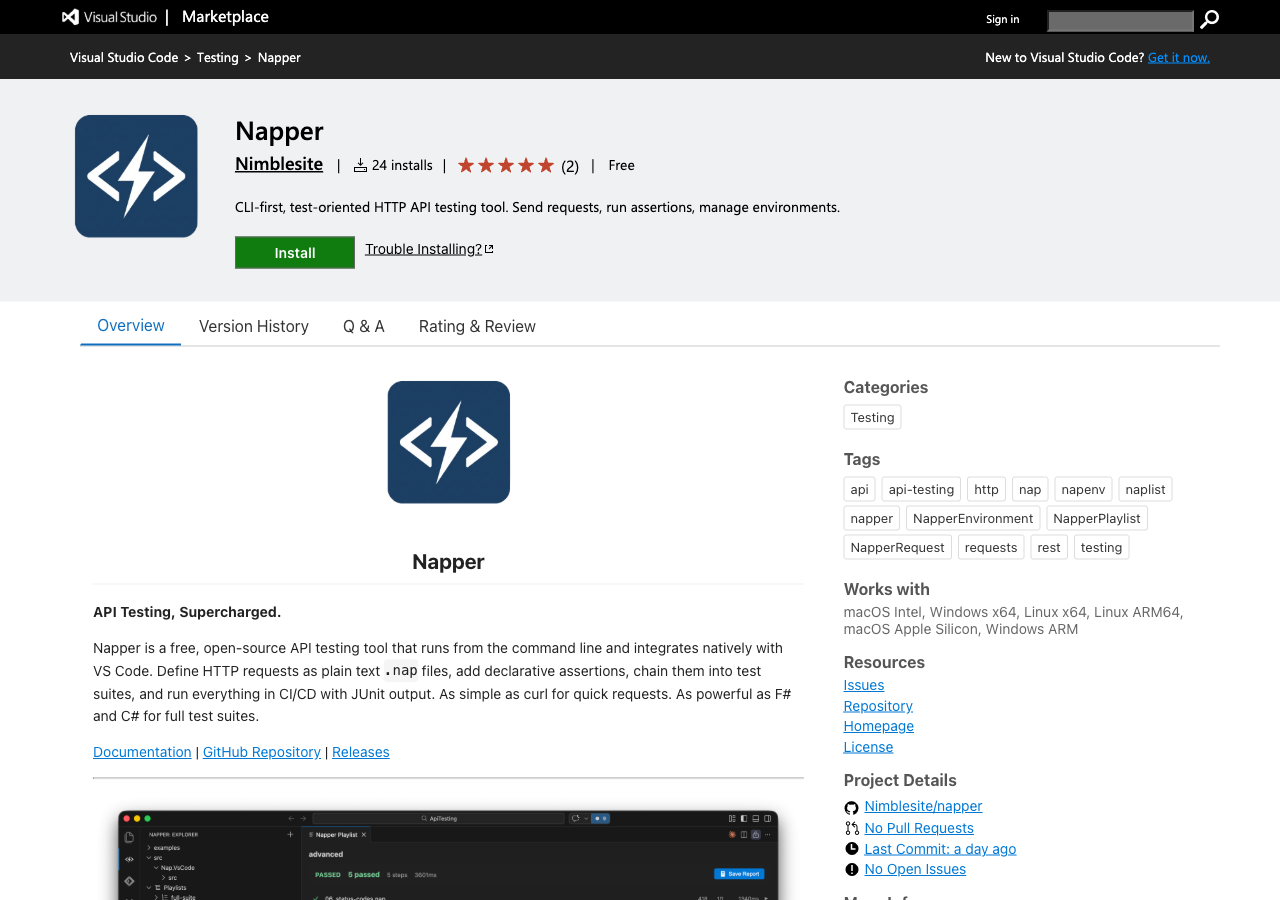Select the Overview tab
Image resolution: width=1280 pixels, height=900 pixels.
click(131, 326)
